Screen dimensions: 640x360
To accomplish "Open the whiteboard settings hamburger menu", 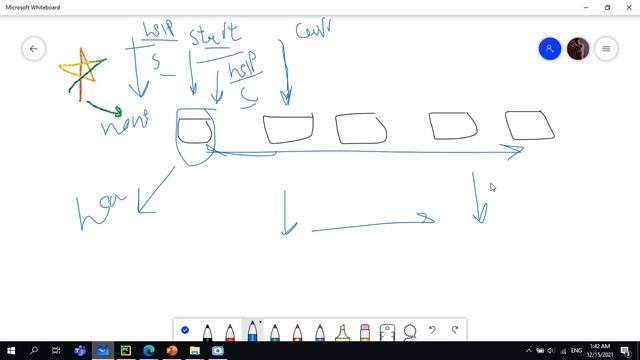I will tap(606, 49).
